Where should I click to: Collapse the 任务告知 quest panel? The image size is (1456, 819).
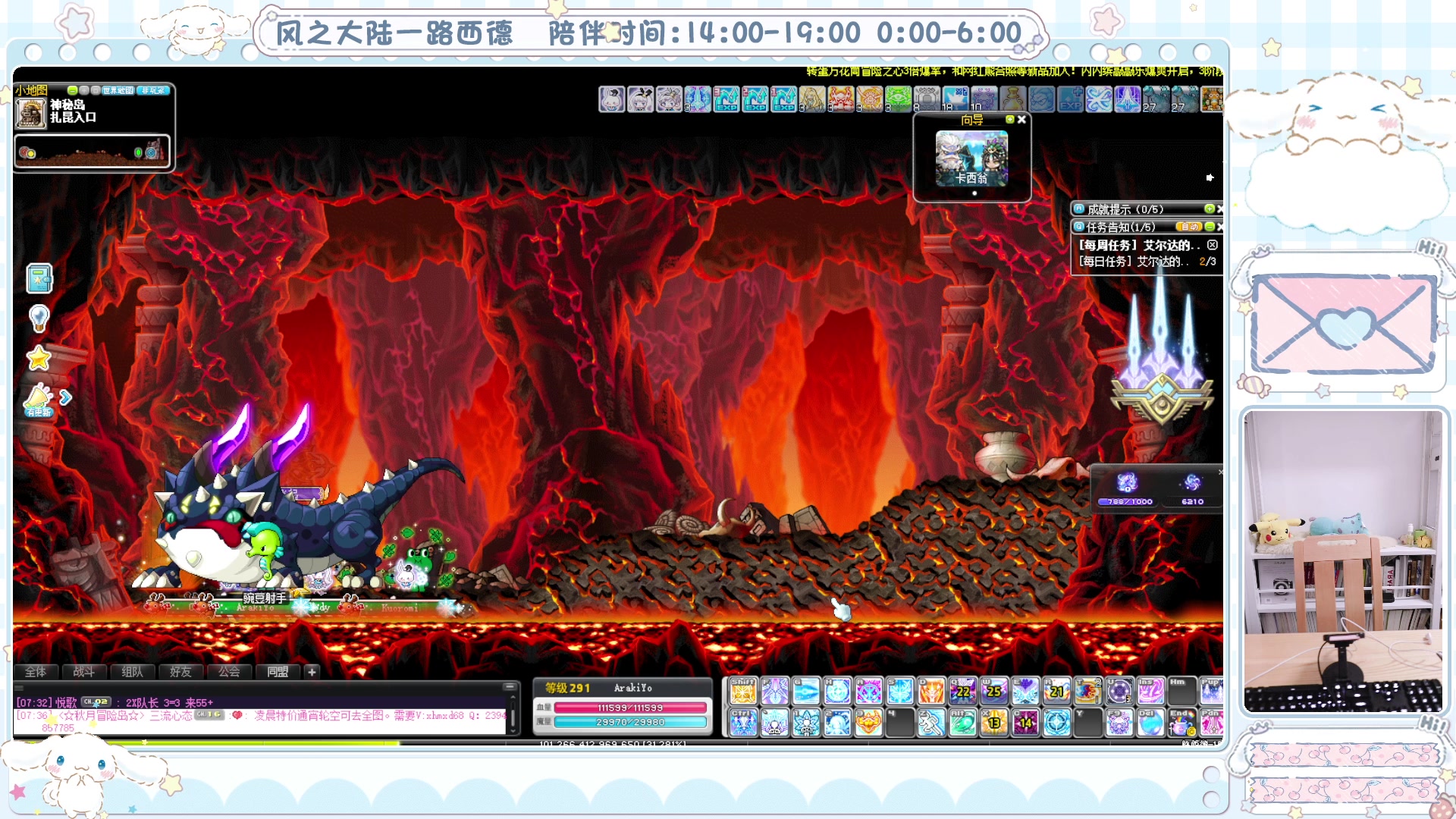click(x=1210, y=227)
